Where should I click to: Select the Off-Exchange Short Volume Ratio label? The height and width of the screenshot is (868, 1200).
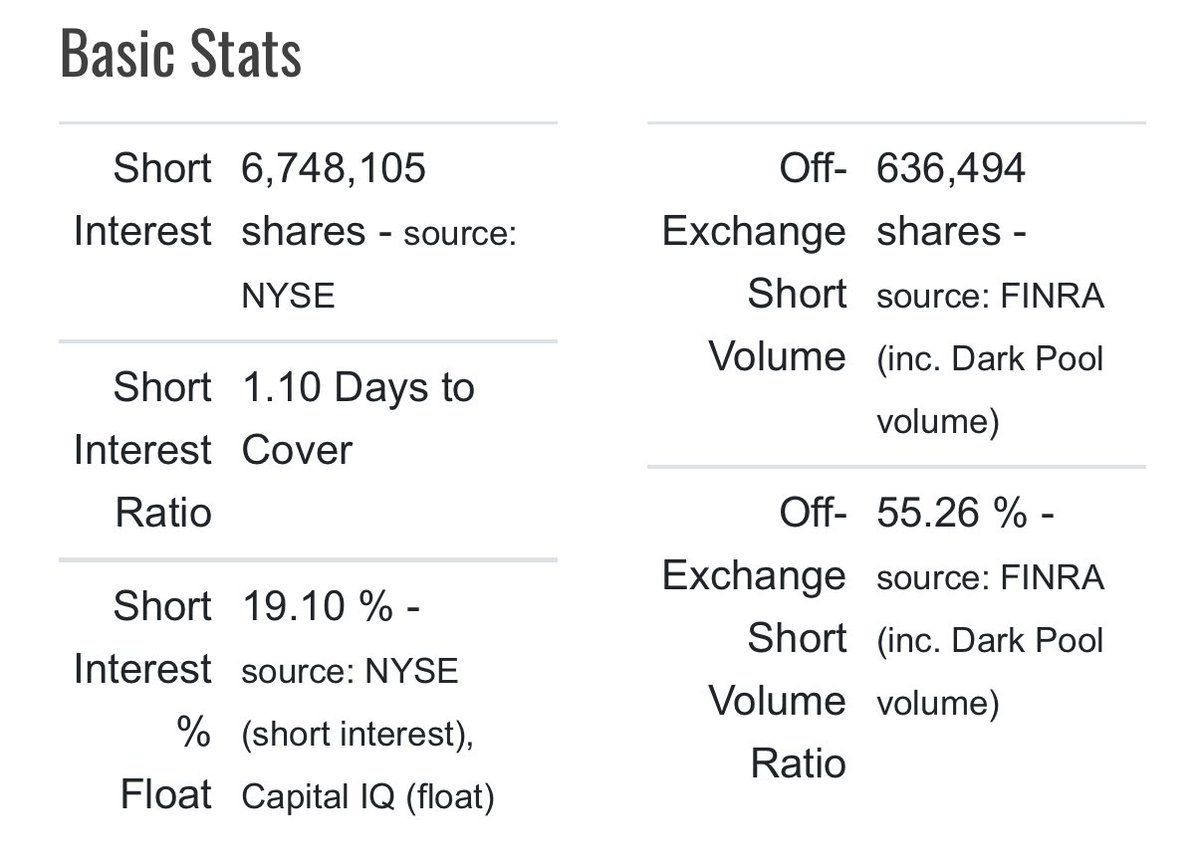[x=754, y=638]
